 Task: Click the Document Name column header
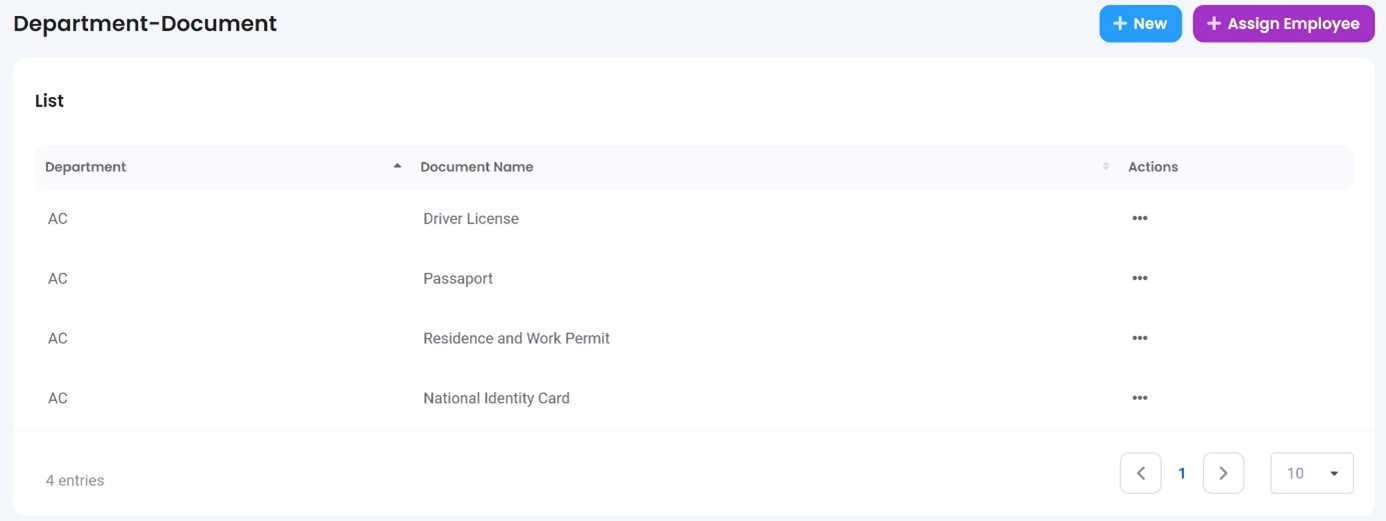[477, 167]
